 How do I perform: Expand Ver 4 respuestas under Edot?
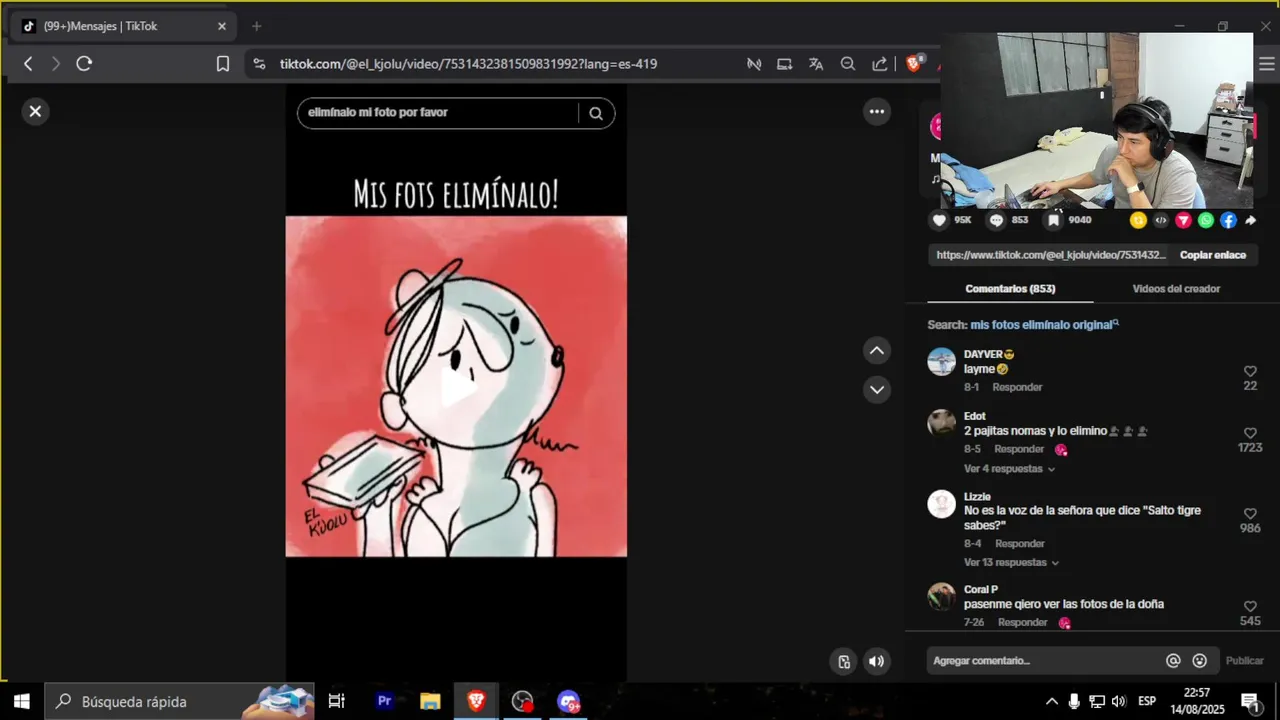point(1009,469)
